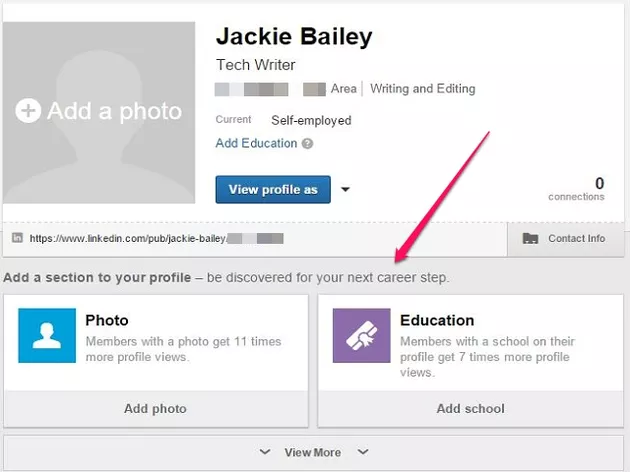Click the Education card title
Image resolution: width=630 pixels, height=472 pixels.
coord(437,320)
